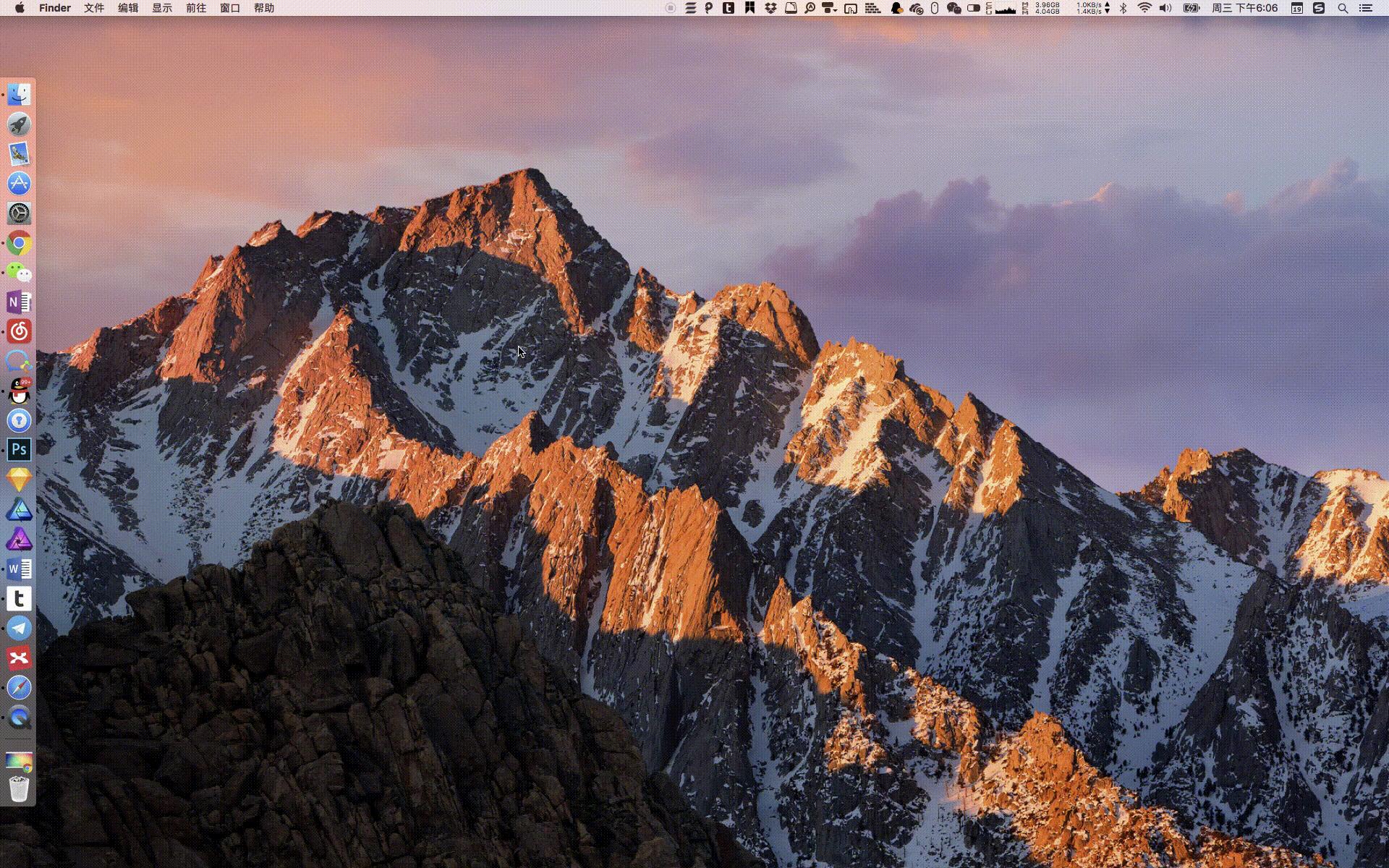Open NetEase Music red dock icon
This screenshot has height=868, width=1389.
click(19, 331)
